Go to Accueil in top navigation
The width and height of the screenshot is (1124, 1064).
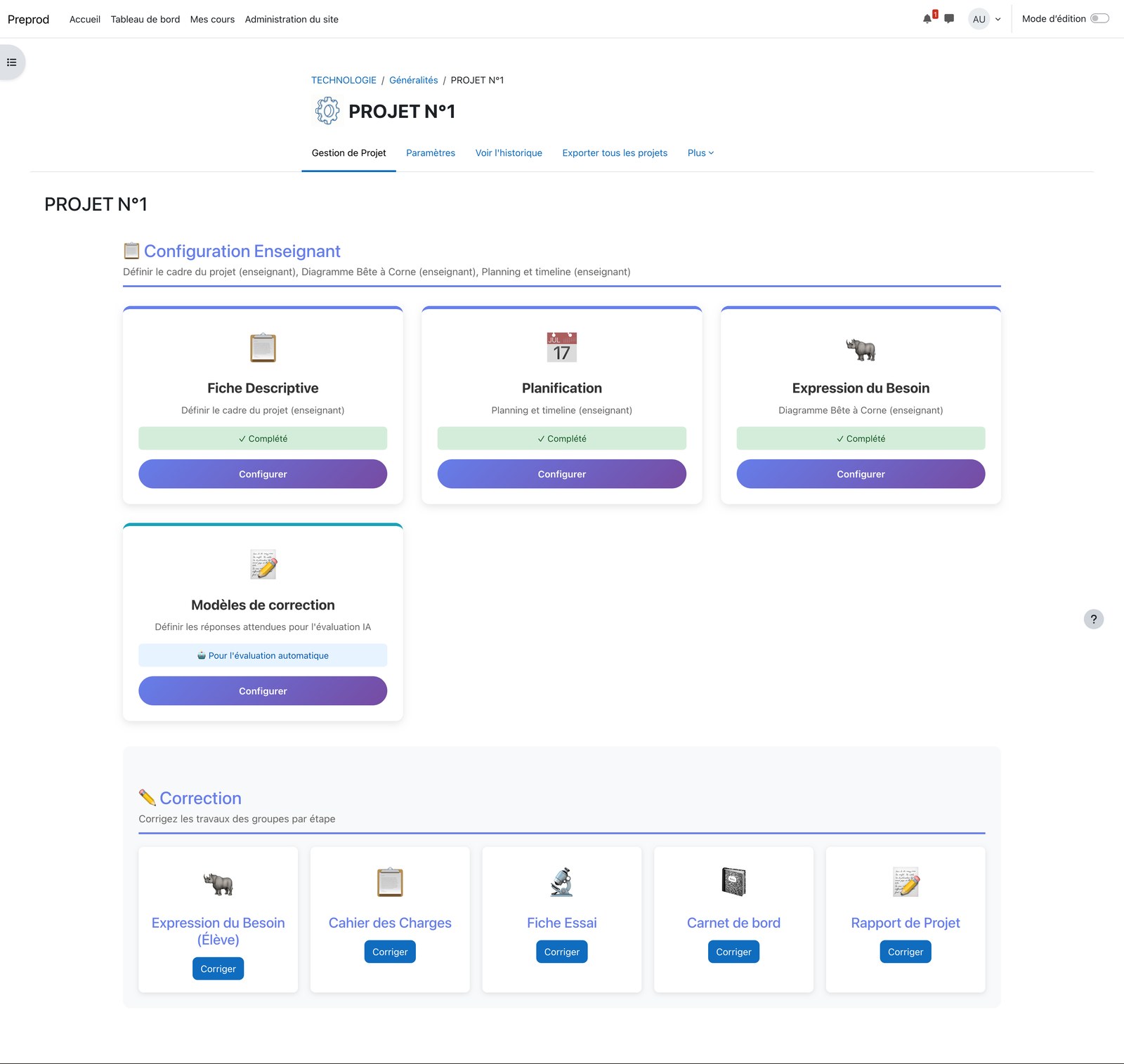coord(85,19)
